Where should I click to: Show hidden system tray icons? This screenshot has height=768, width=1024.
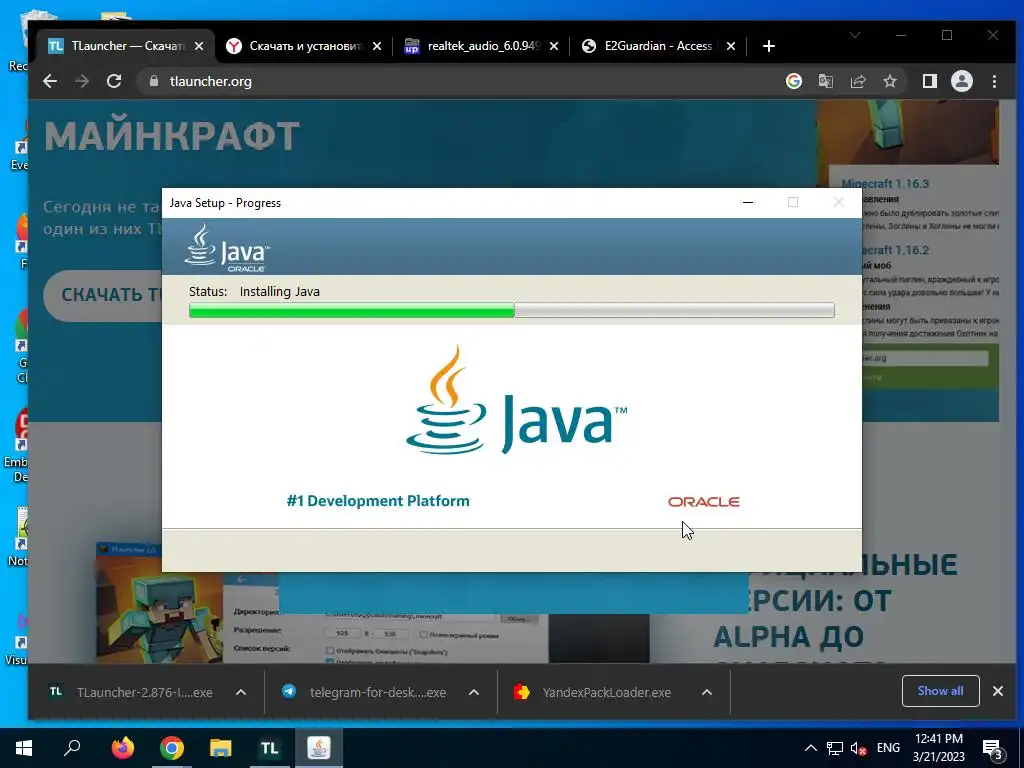pos(810,748)
